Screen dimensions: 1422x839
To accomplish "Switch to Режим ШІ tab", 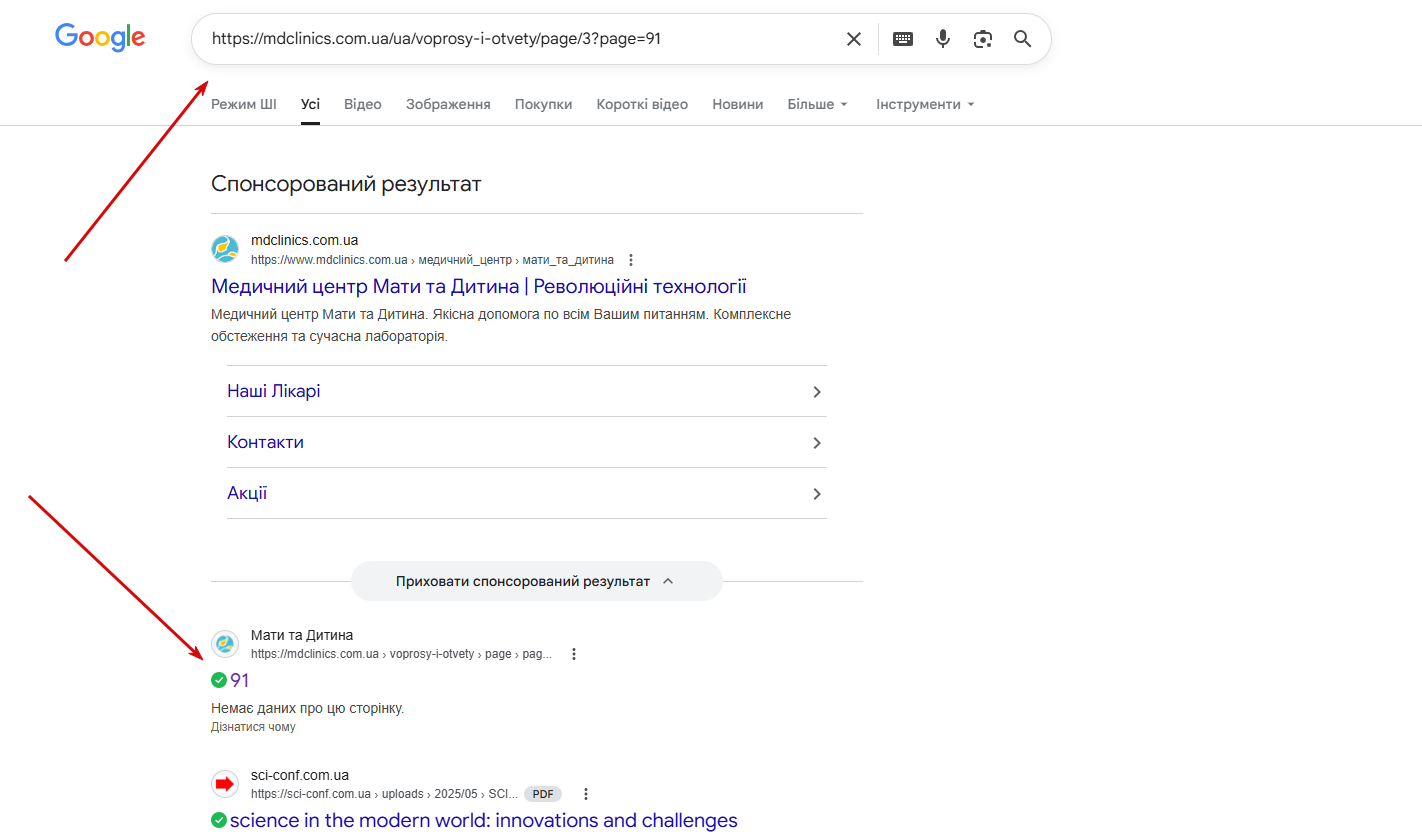I will [244, 104].
